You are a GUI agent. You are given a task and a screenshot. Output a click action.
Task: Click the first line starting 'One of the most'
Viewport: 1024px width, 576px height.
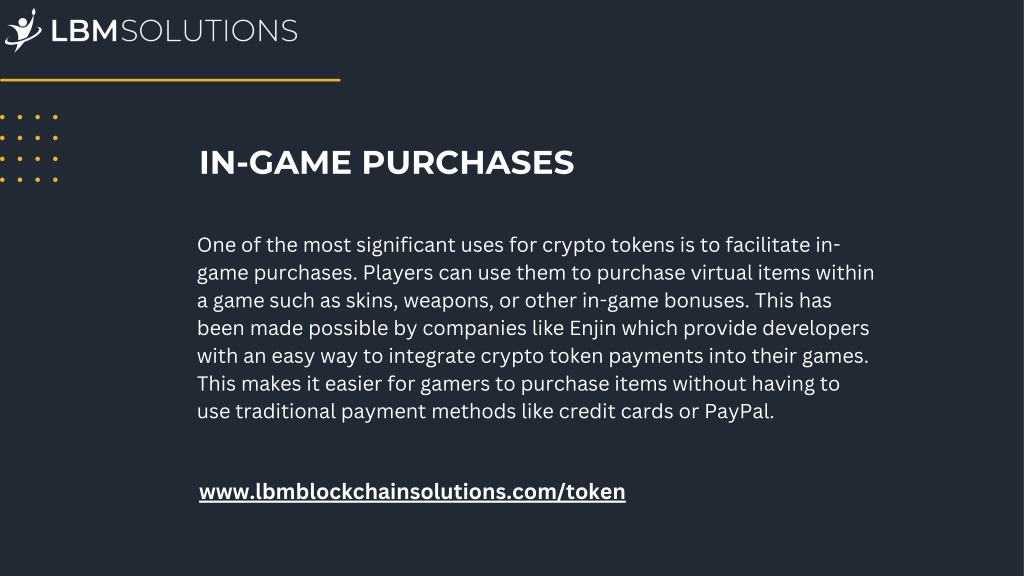(x=519, y=245)
